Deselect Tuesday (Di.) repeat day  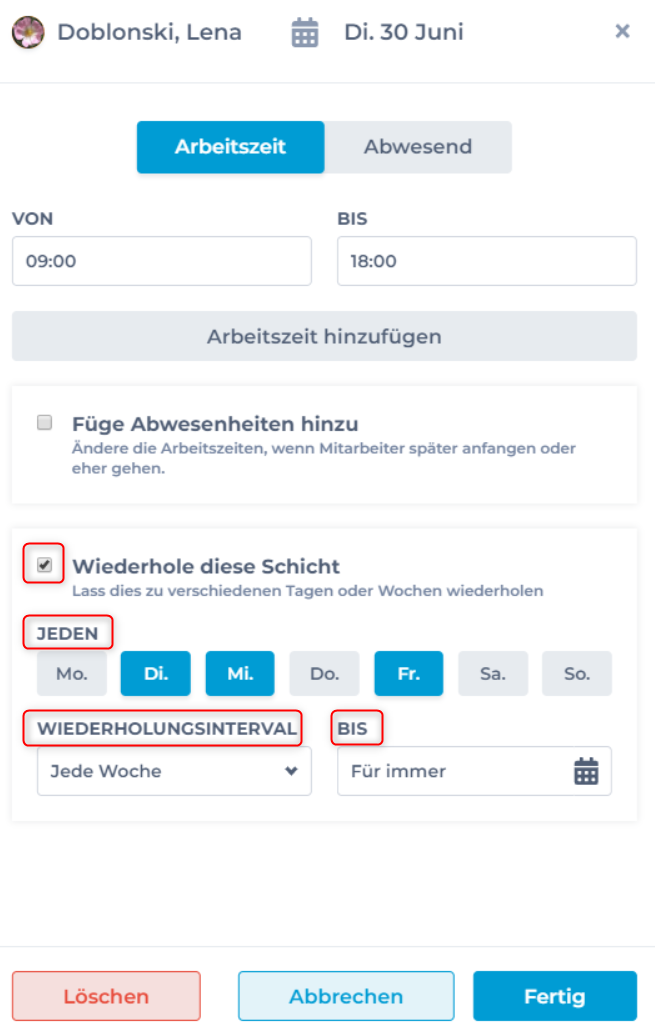155,673
